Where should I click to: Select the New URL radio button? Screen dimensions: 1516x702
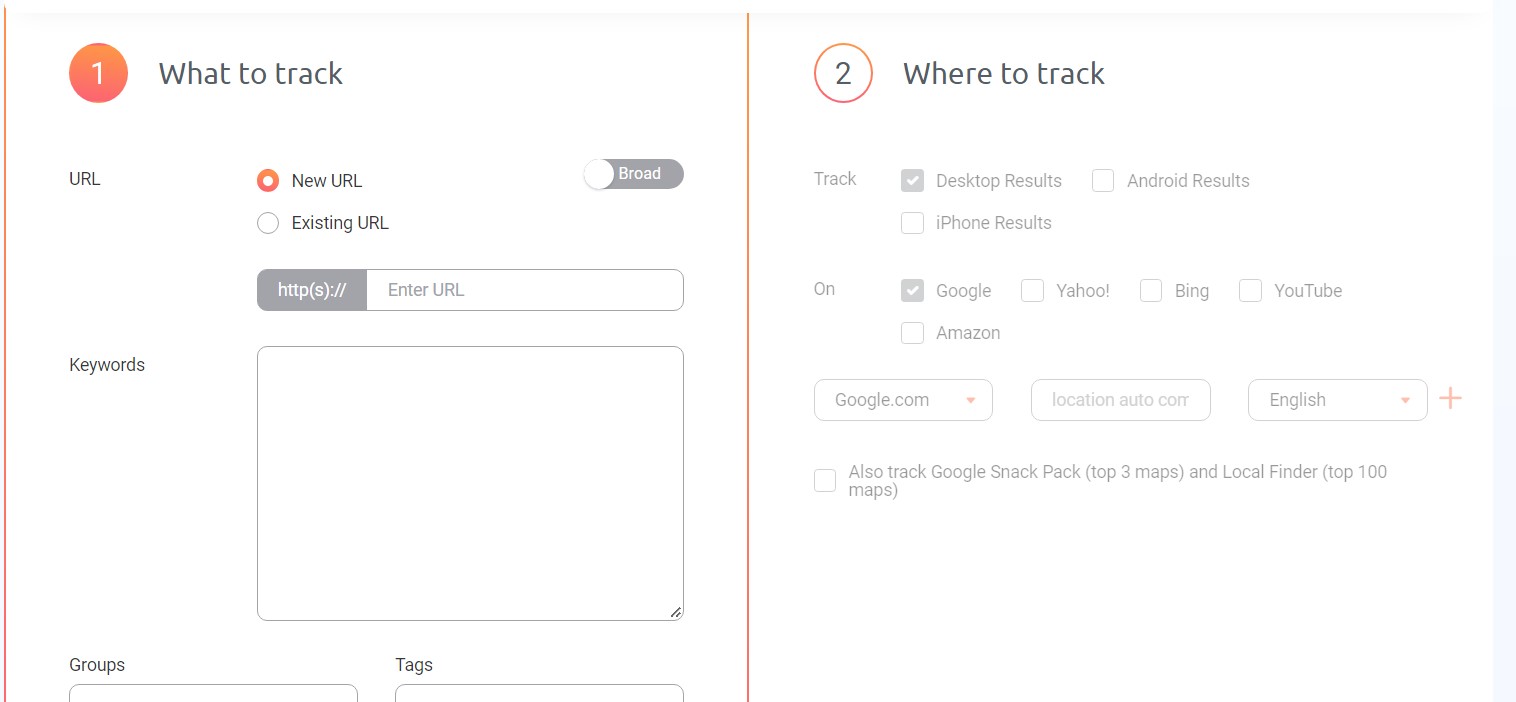pyautogui.click(x=267, y=181)
